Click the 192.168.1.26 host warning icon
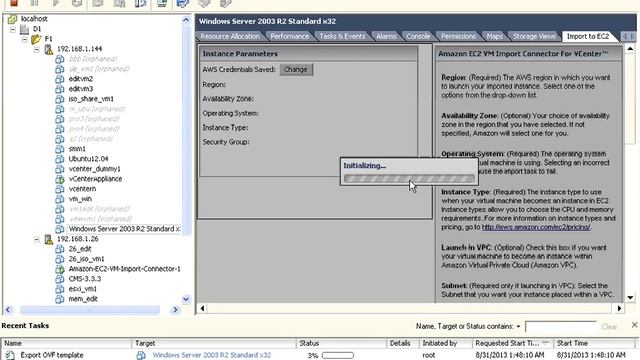The width and height of the screenshot is (640, 360). [x=49, y=239]
